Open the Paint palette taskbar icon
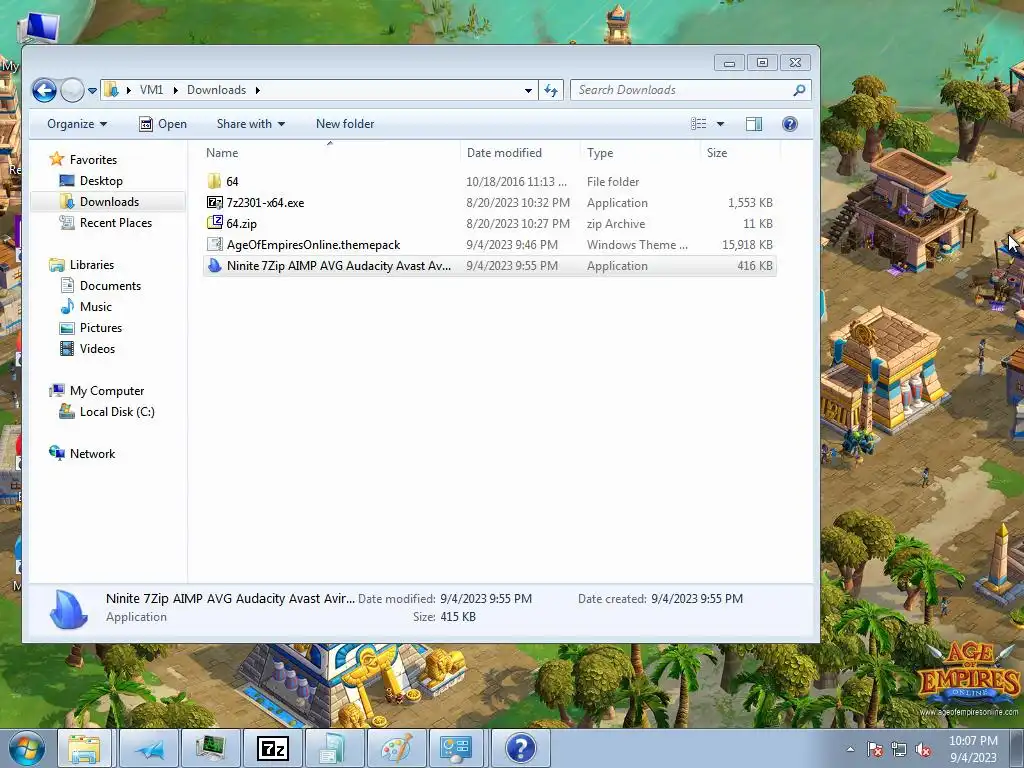The image size is (1024, 768). pos(396,748)
